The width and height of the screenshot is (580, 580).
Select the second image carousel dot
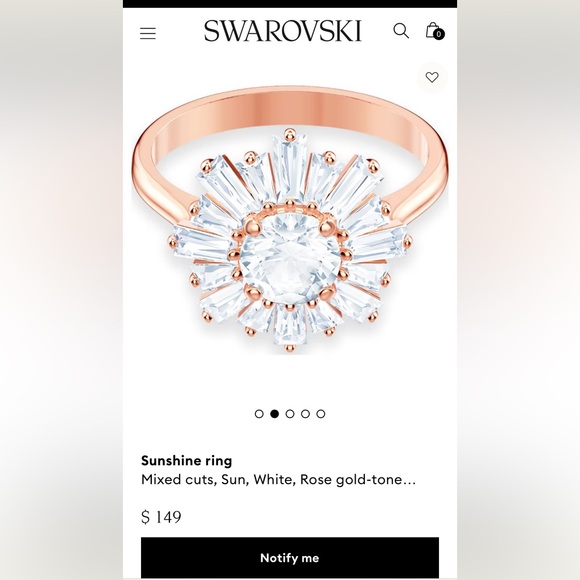[x=274, y=414]
